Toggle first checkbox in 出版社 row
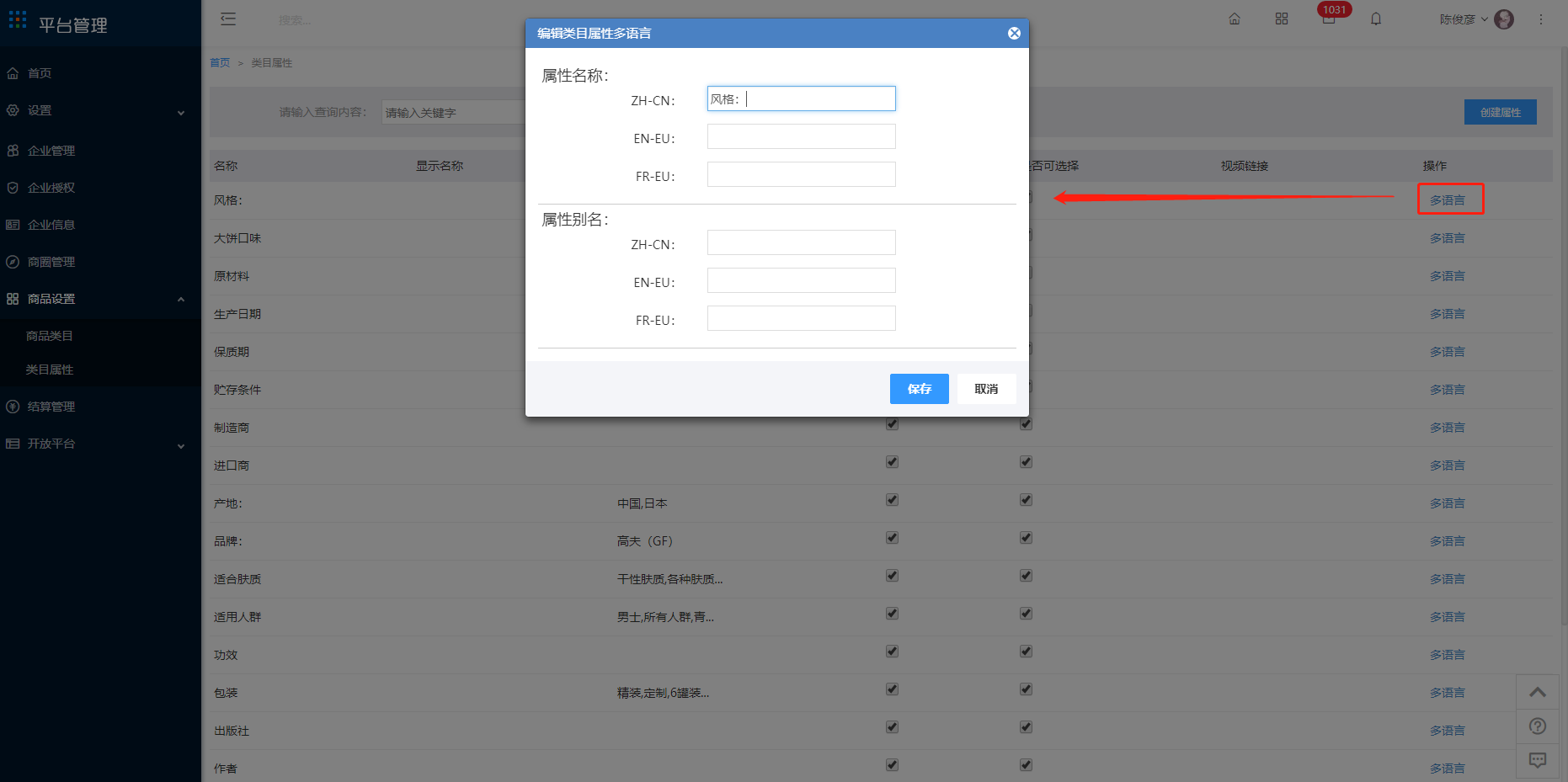1568x782 pixels. click(892, 727)
